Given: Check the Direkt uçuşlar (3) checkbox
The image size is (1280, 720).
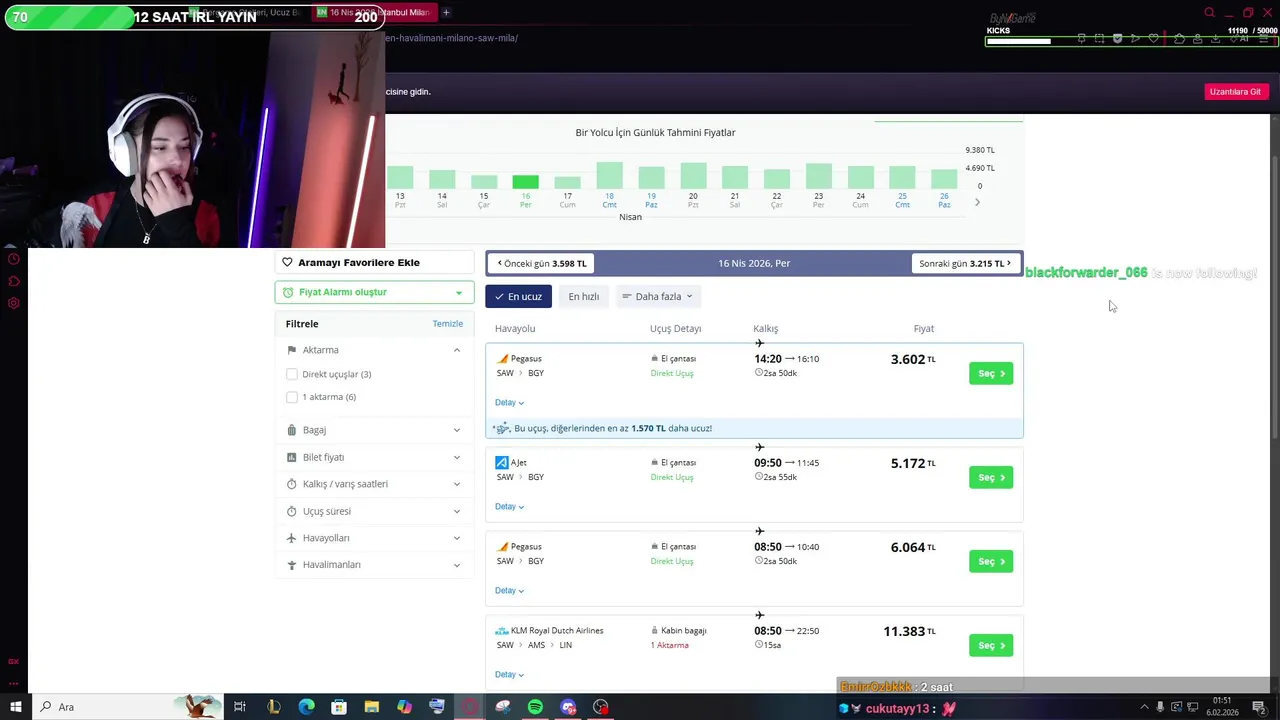Looking at the screenshot, I should 292,374.
